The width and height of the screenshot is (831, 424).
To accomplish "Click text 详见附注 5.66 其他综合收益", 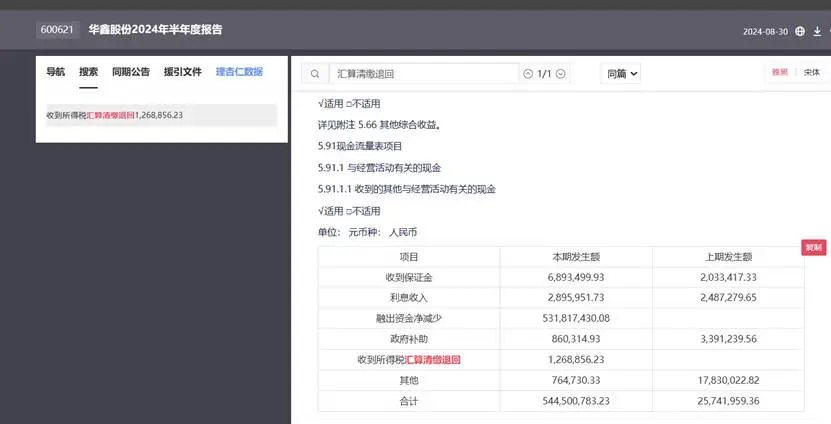I will pyautogui.click(x=379, y=125).
